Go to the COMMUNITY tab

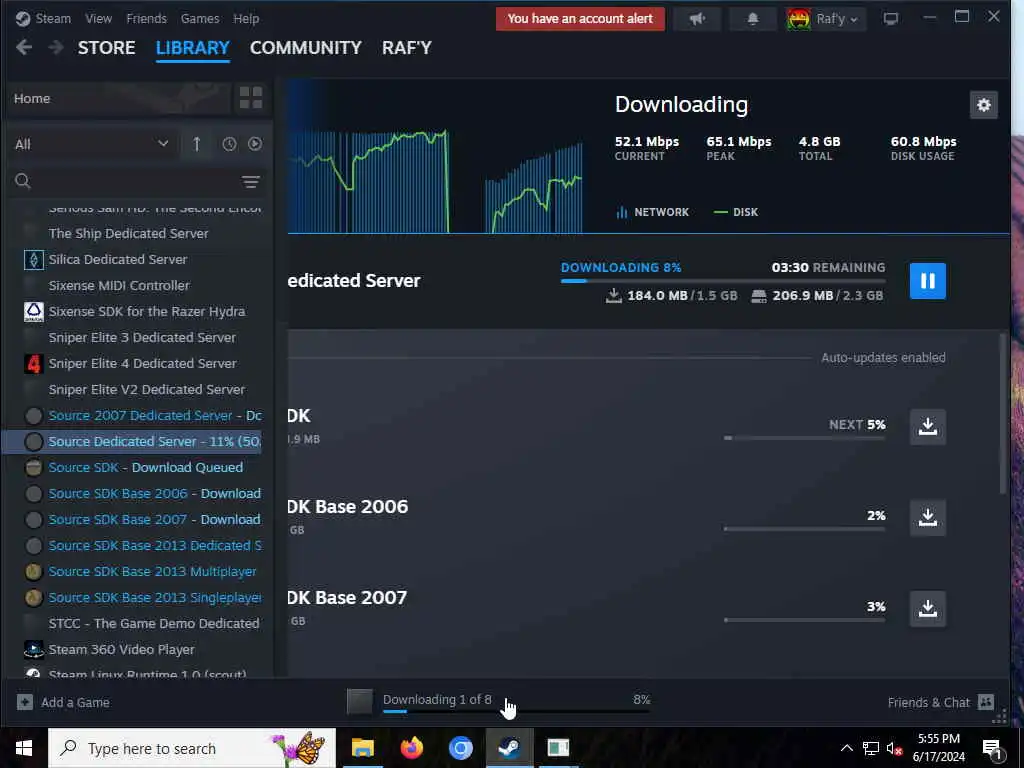(x=306, y=48)
